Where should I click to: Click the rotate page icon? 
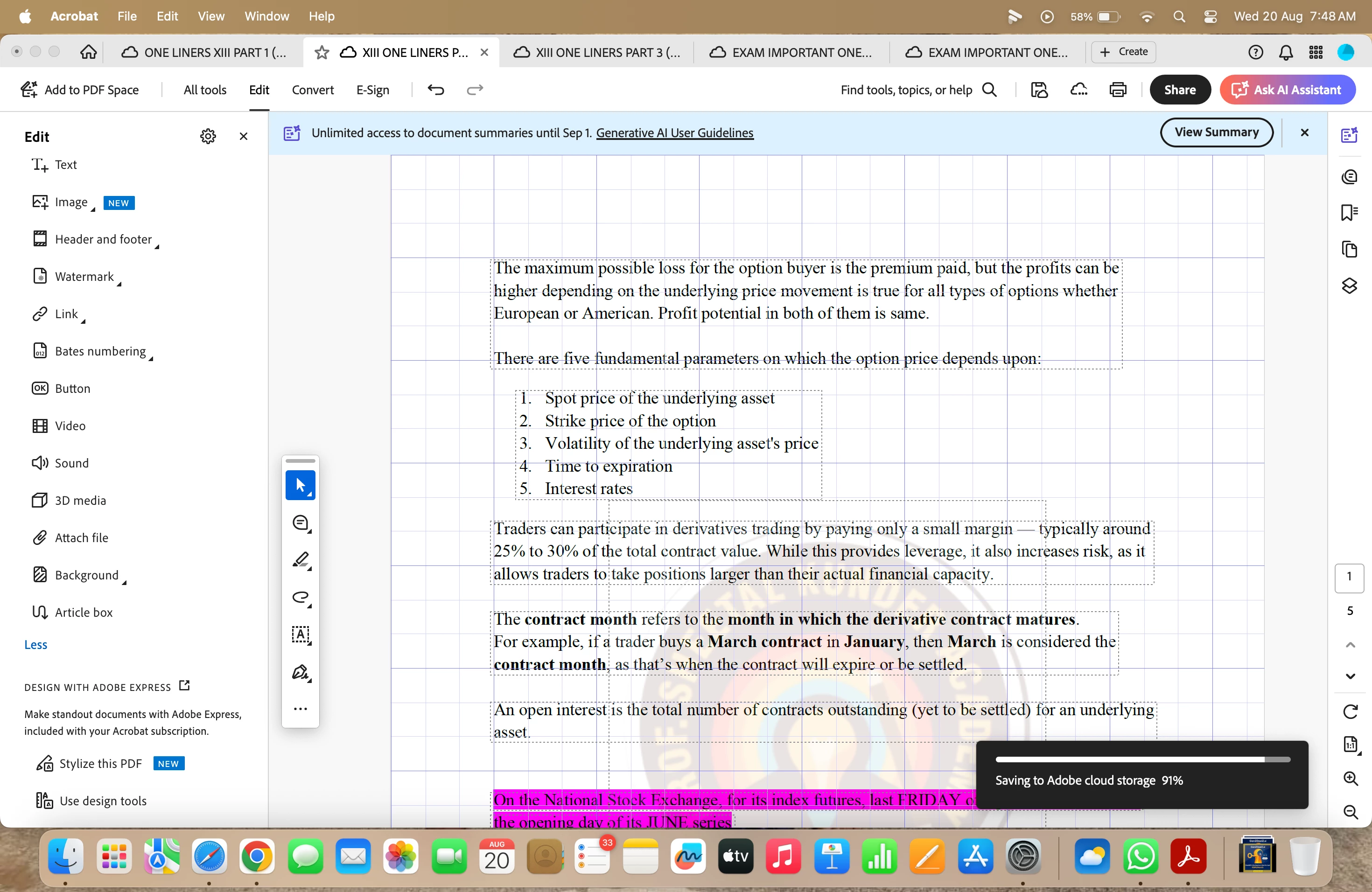point(1350,711)
